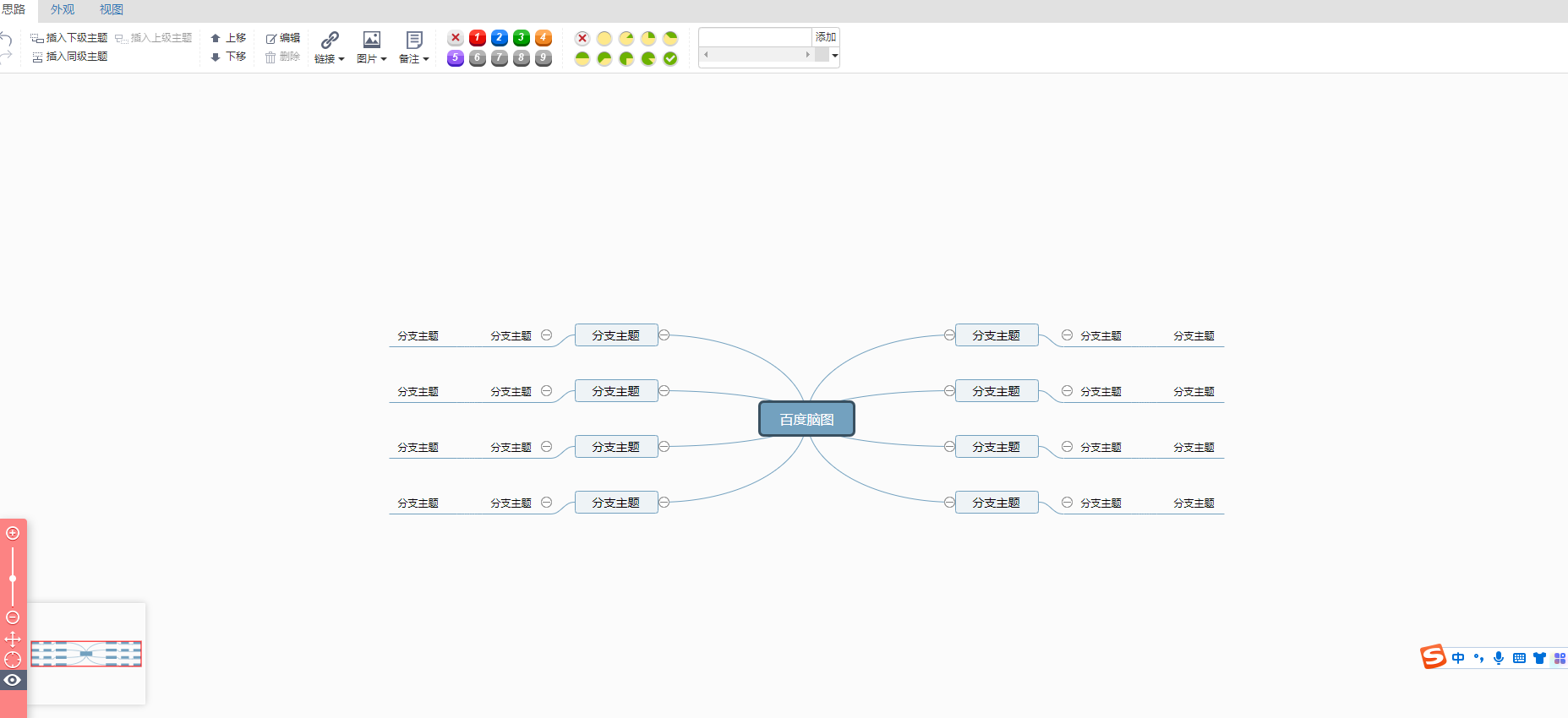Viewport: 1568px width, 718px height.
Task: Switch to the 外观 tab
Action: point(63,10)
